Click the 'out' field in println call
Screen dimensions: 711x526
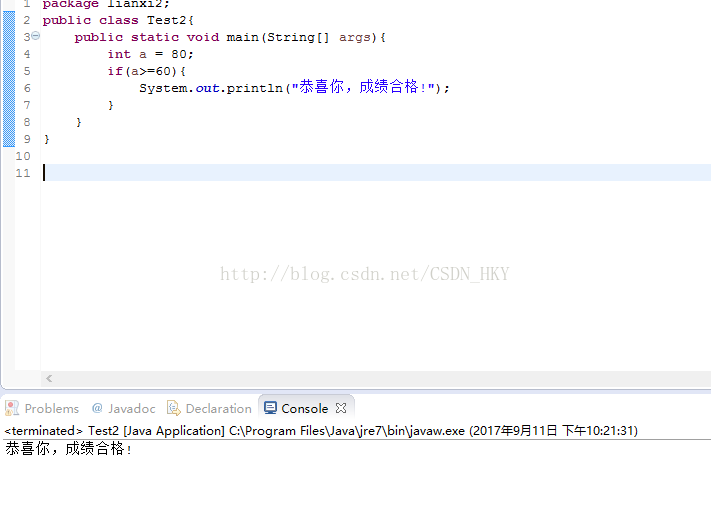point(207,88)
